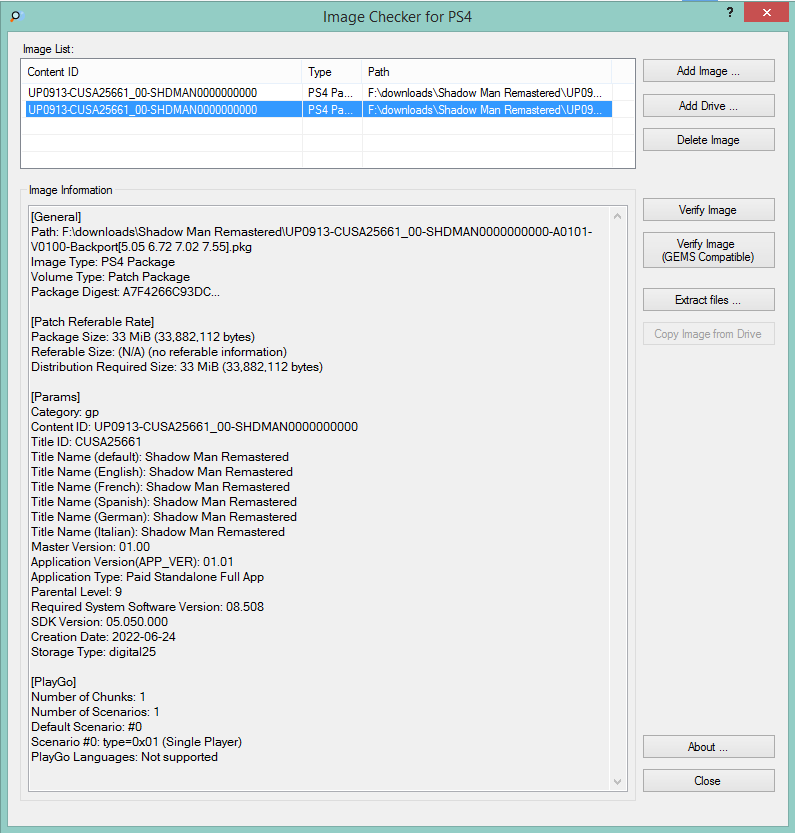Click PlayGo Languages: Not supported line

click(124, 756)
